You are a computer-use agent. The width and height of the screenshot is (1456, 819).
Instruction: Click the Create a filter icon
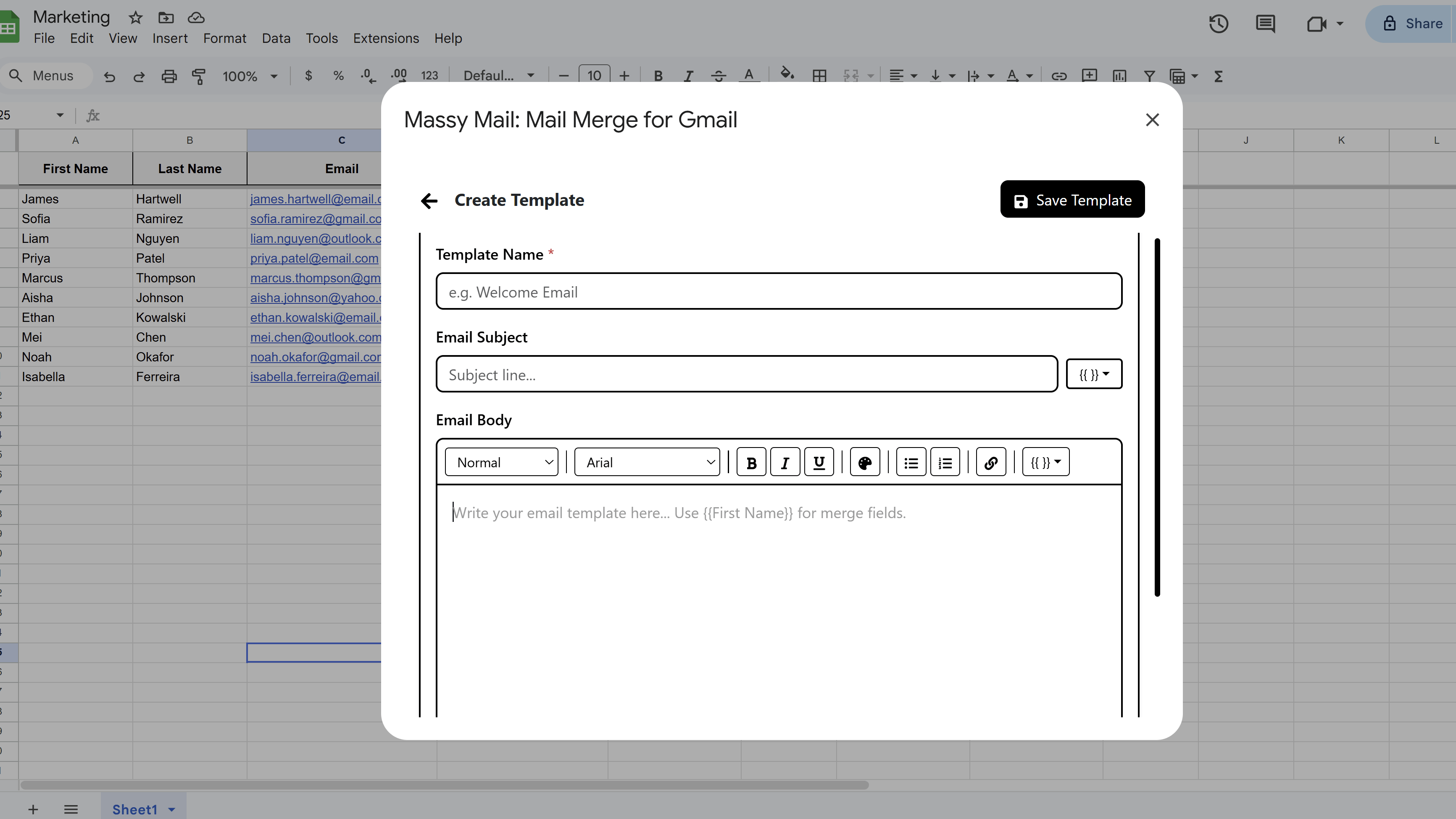click(1150, 76)
